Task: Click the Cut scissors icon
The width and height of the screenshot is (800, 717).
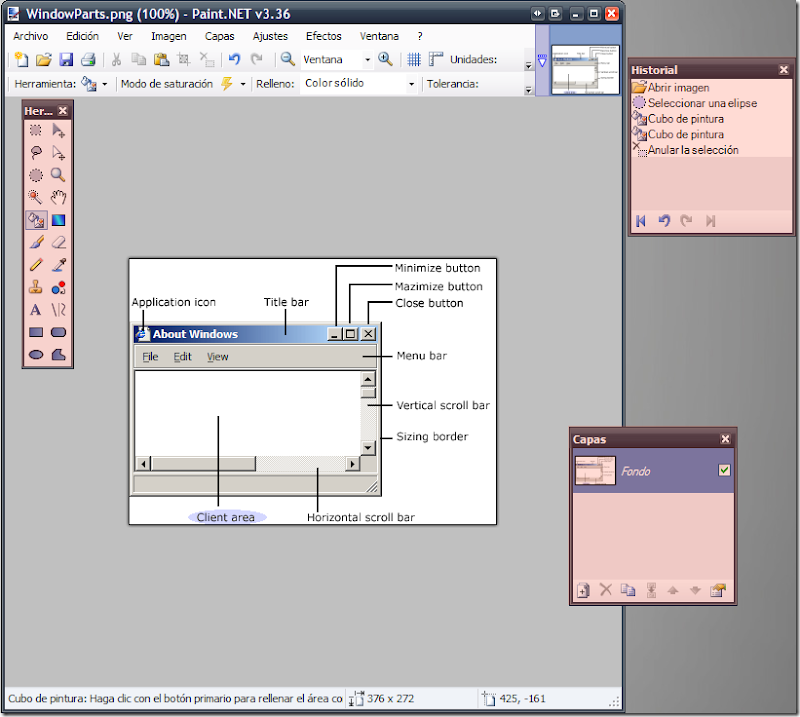Action: 116,60
